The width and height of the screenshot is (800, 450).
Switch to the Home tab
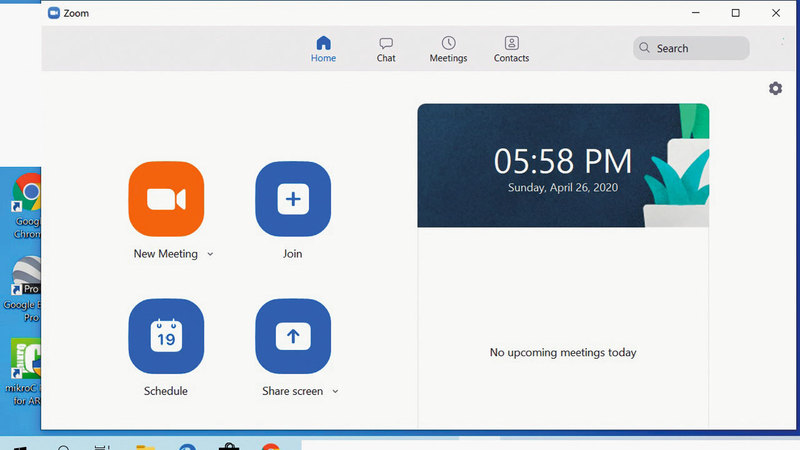coord(323,49)
